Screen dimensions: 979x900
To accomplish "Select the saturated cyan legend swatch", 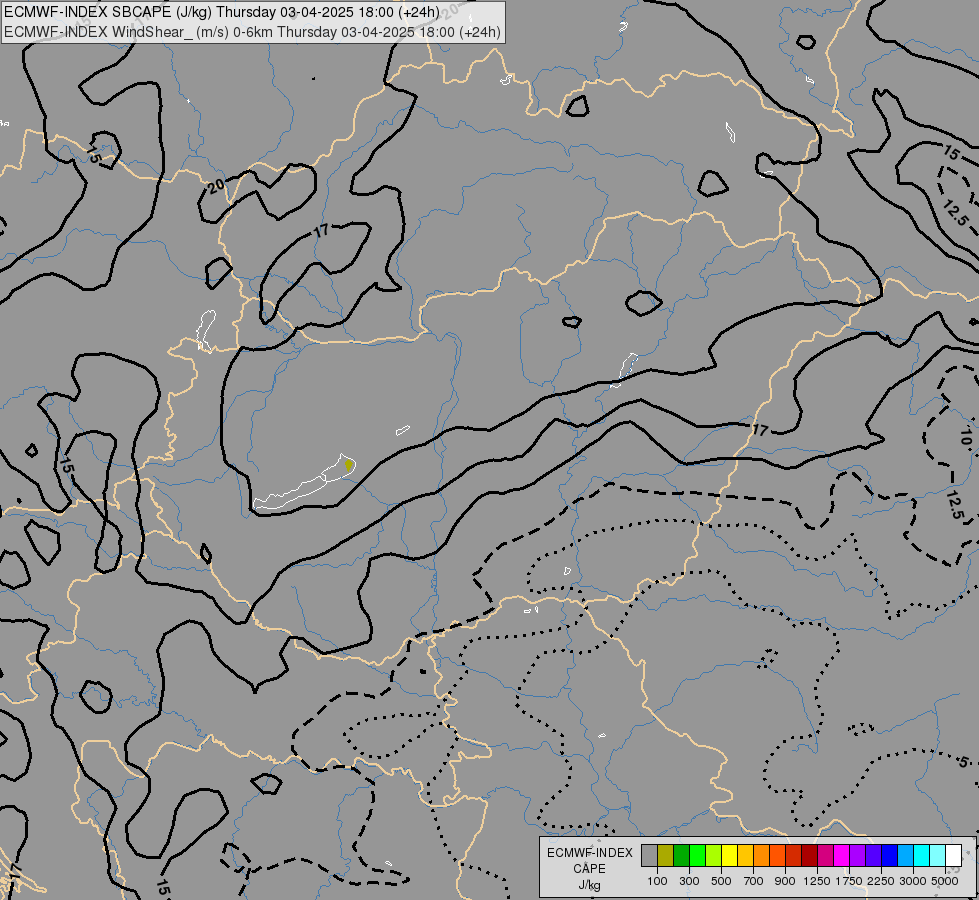I will [x=922, y=856].
